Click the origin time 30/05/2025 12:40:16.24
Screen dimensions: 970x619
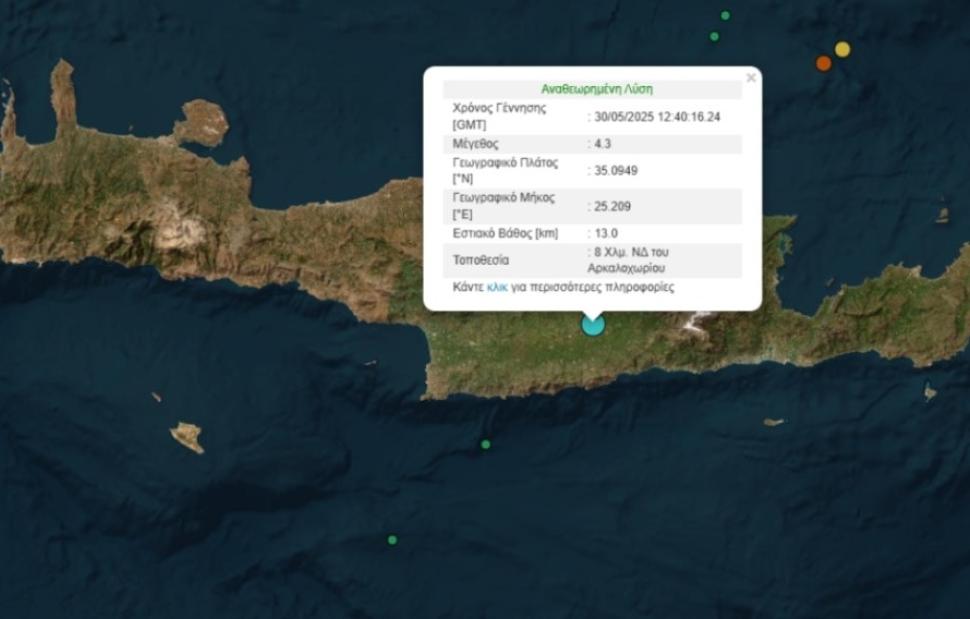coord(656,117)
